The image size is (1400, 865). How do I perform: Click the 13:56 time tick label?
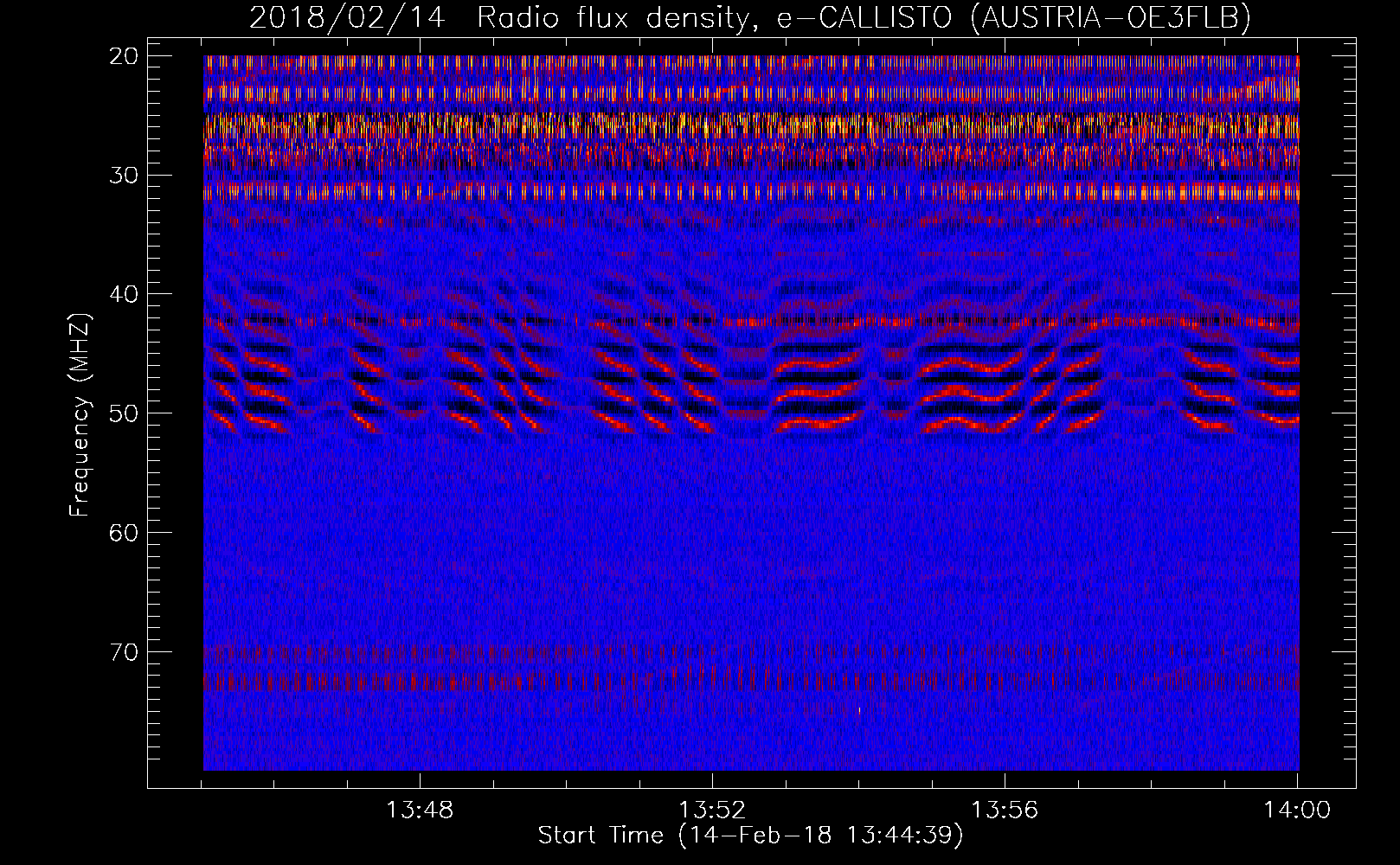pos(1005,811)
